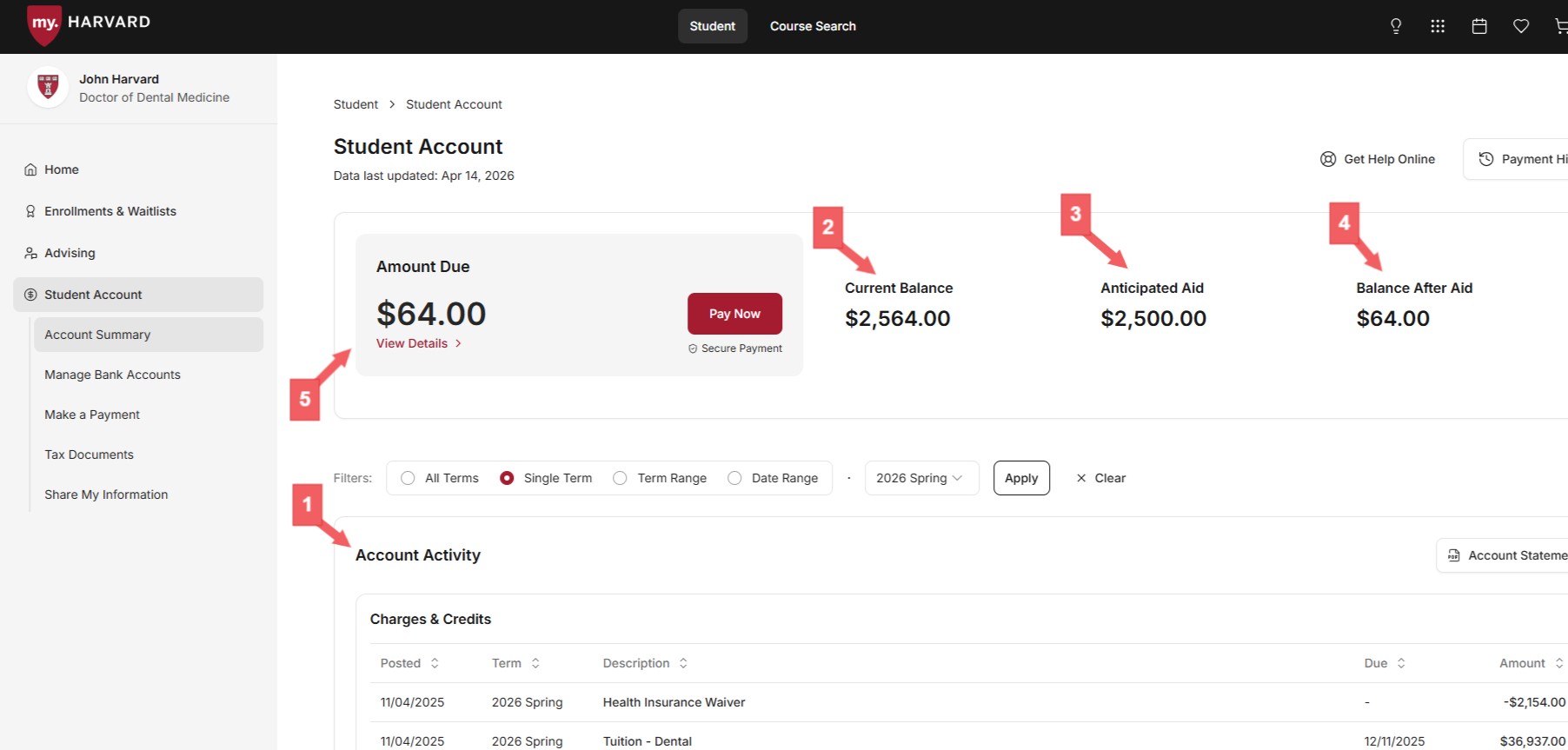Click the View Details link

(419, 343)
